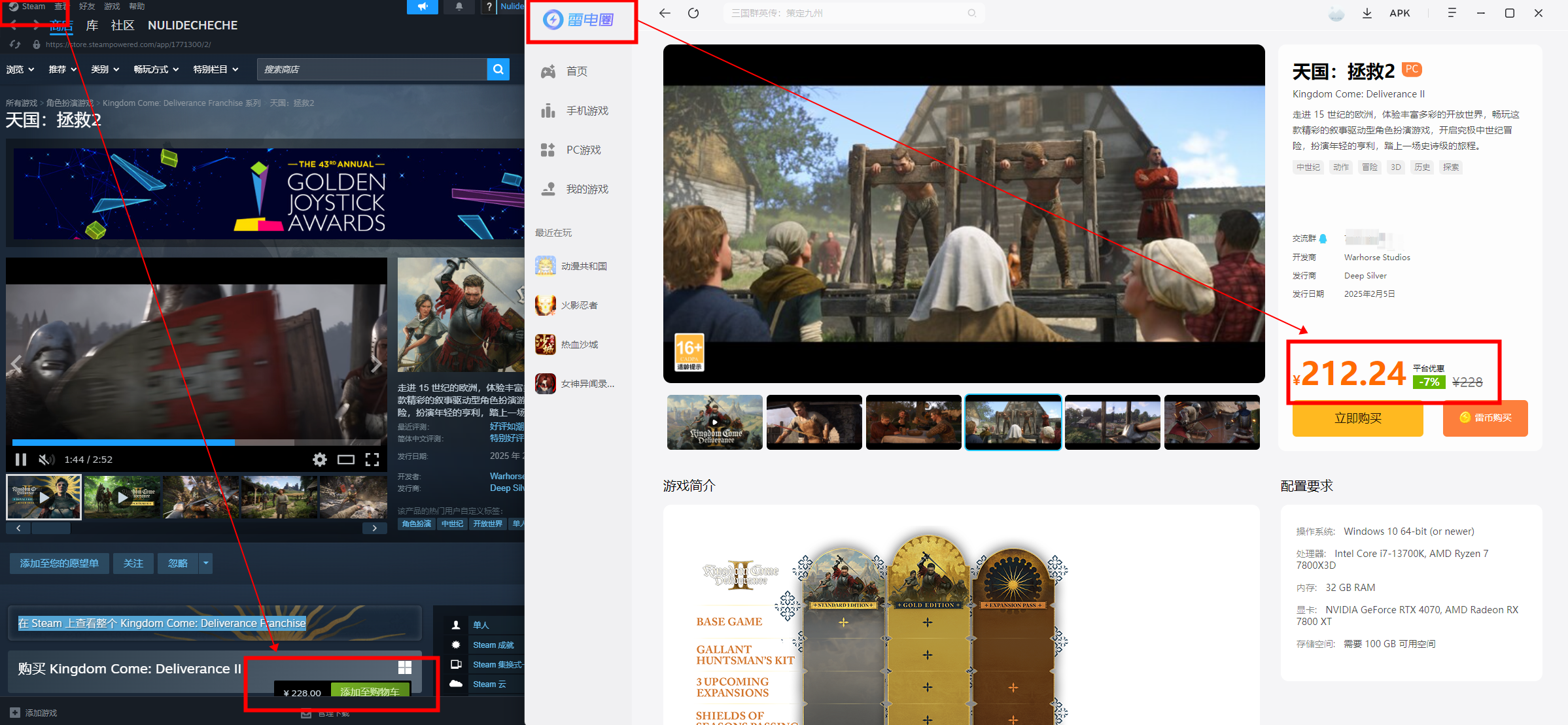Click the Steam store search magnifier button
The image size is (1568, 725).
click(x=498, y=69)
